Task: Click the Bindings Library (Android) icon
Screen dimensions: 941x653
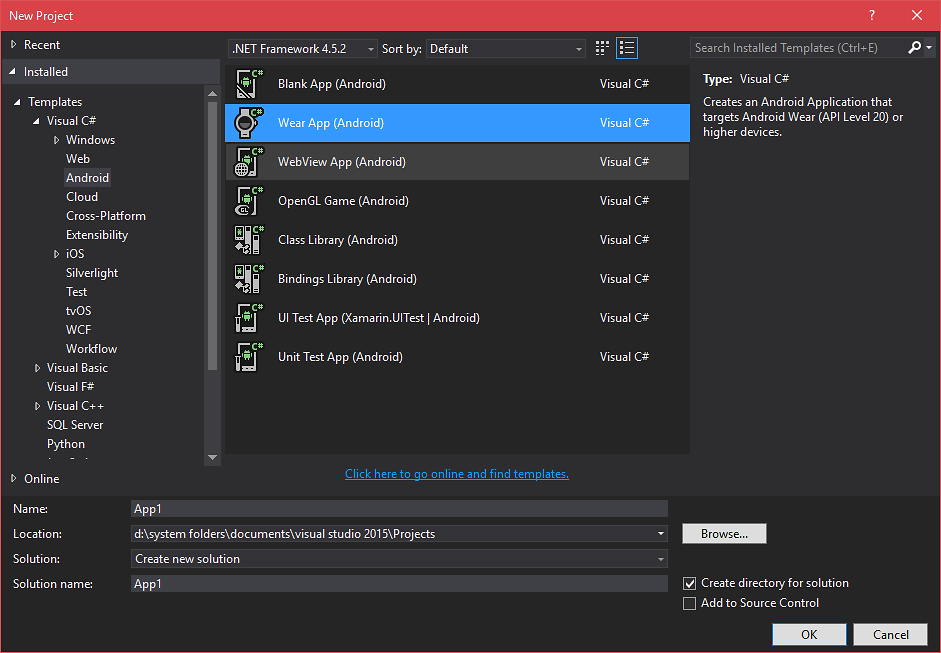Action: 249,279
